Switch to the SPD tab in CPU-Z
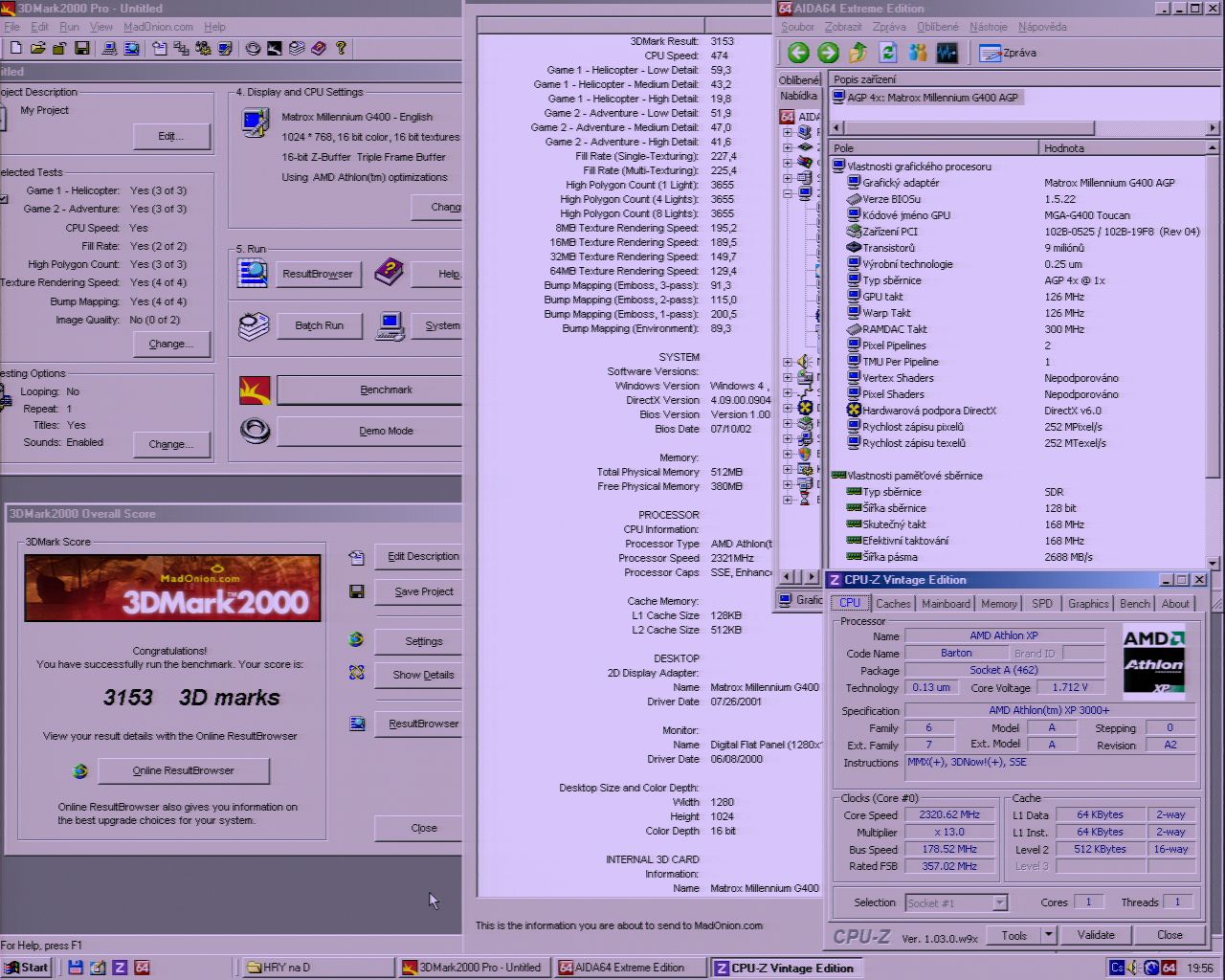 [x=1042, y=604]
